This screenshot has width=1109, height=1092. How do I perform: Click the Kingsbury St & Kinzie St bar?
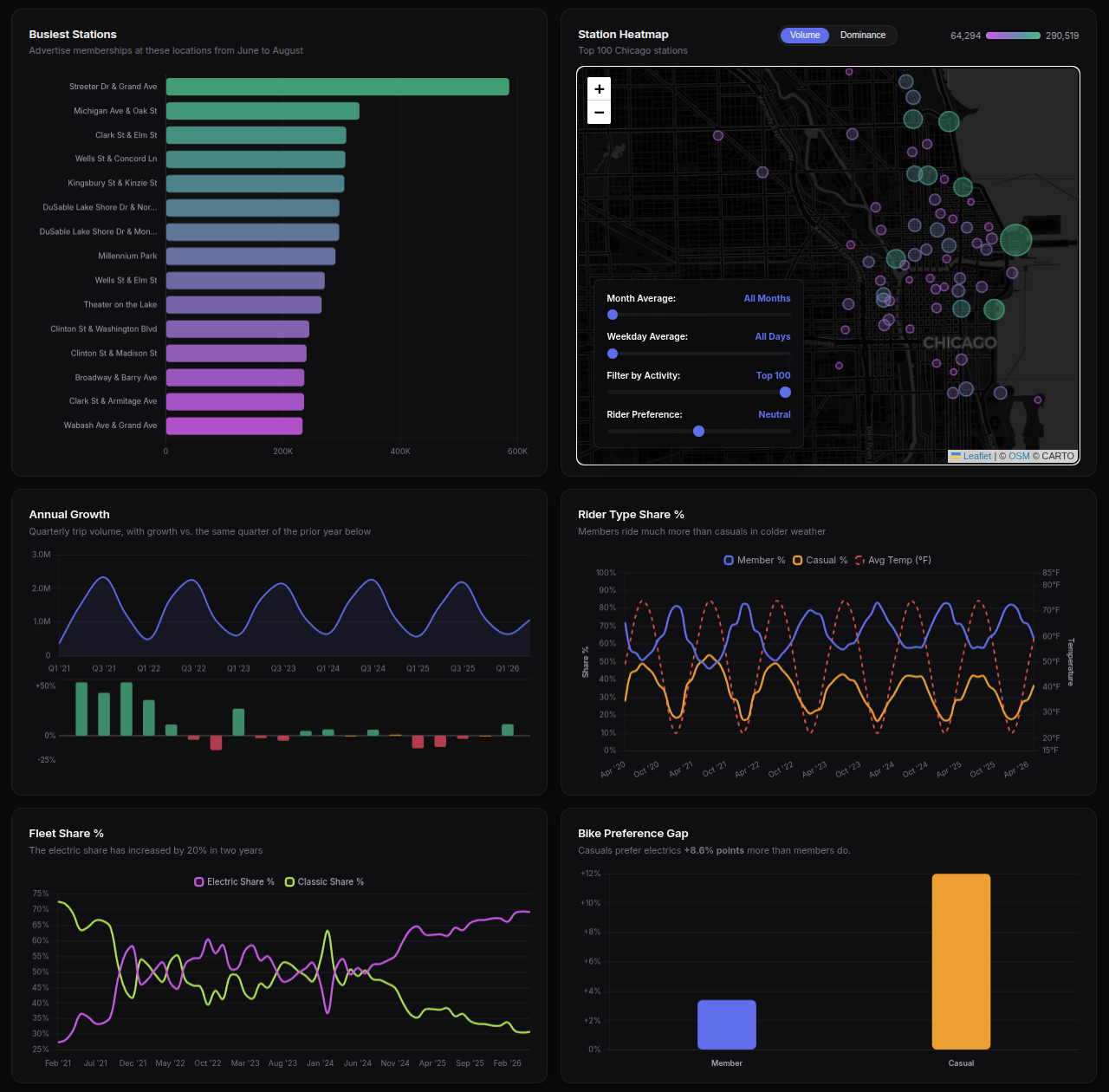(256, 184)
